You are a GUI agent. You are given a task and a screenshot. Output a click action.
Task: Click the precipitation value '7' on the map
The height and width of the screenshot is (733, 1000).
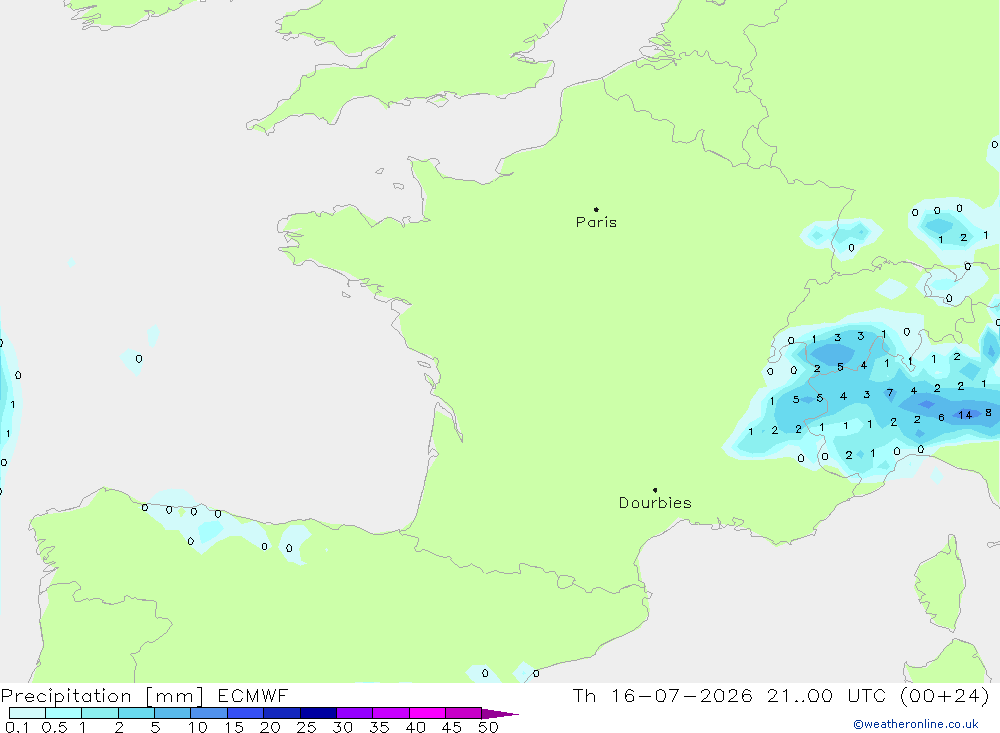[x=890, y=392]
